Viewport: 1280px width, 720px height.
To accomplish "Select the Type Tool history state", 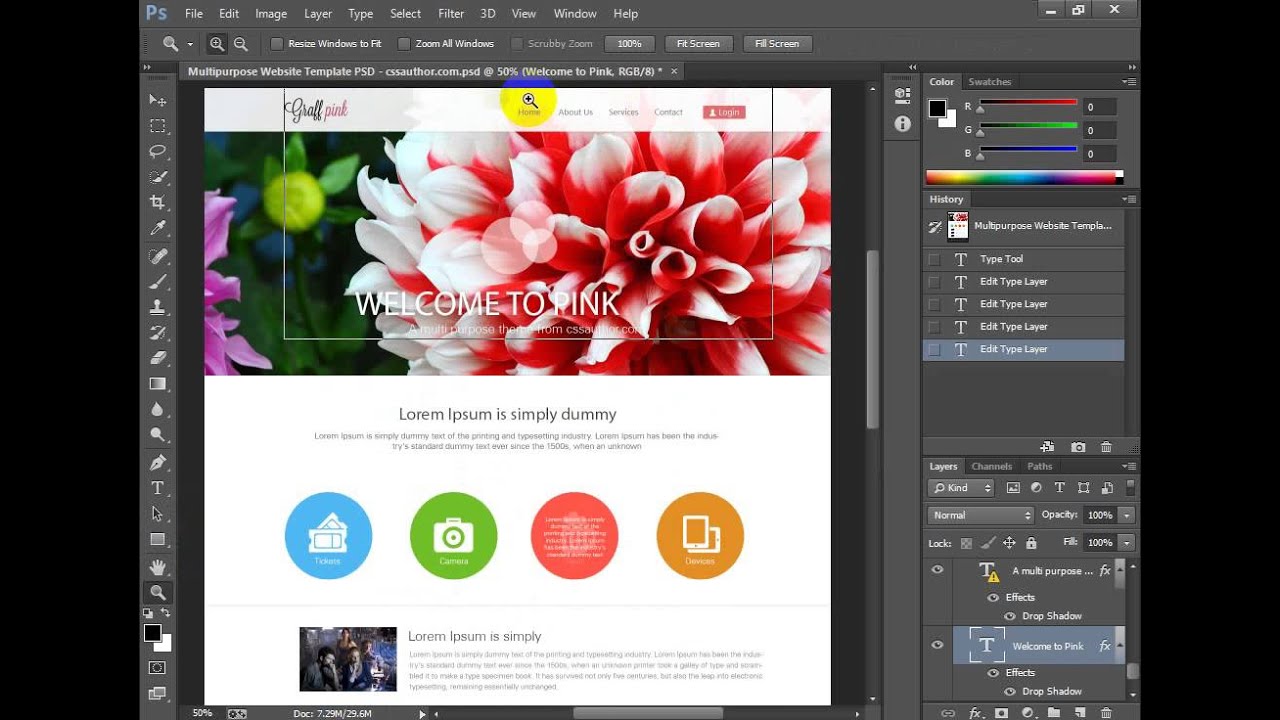I will point(1023,259).
